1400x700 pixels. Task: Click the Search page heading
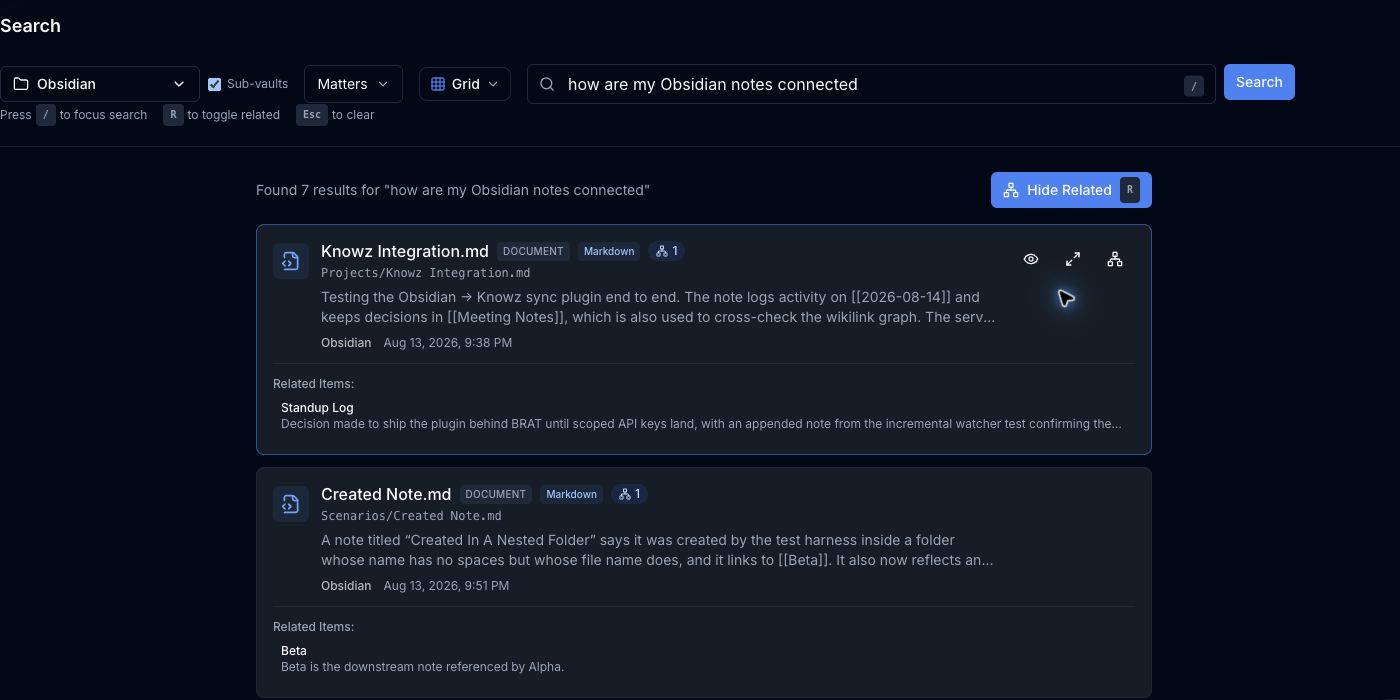pos(30,26)
